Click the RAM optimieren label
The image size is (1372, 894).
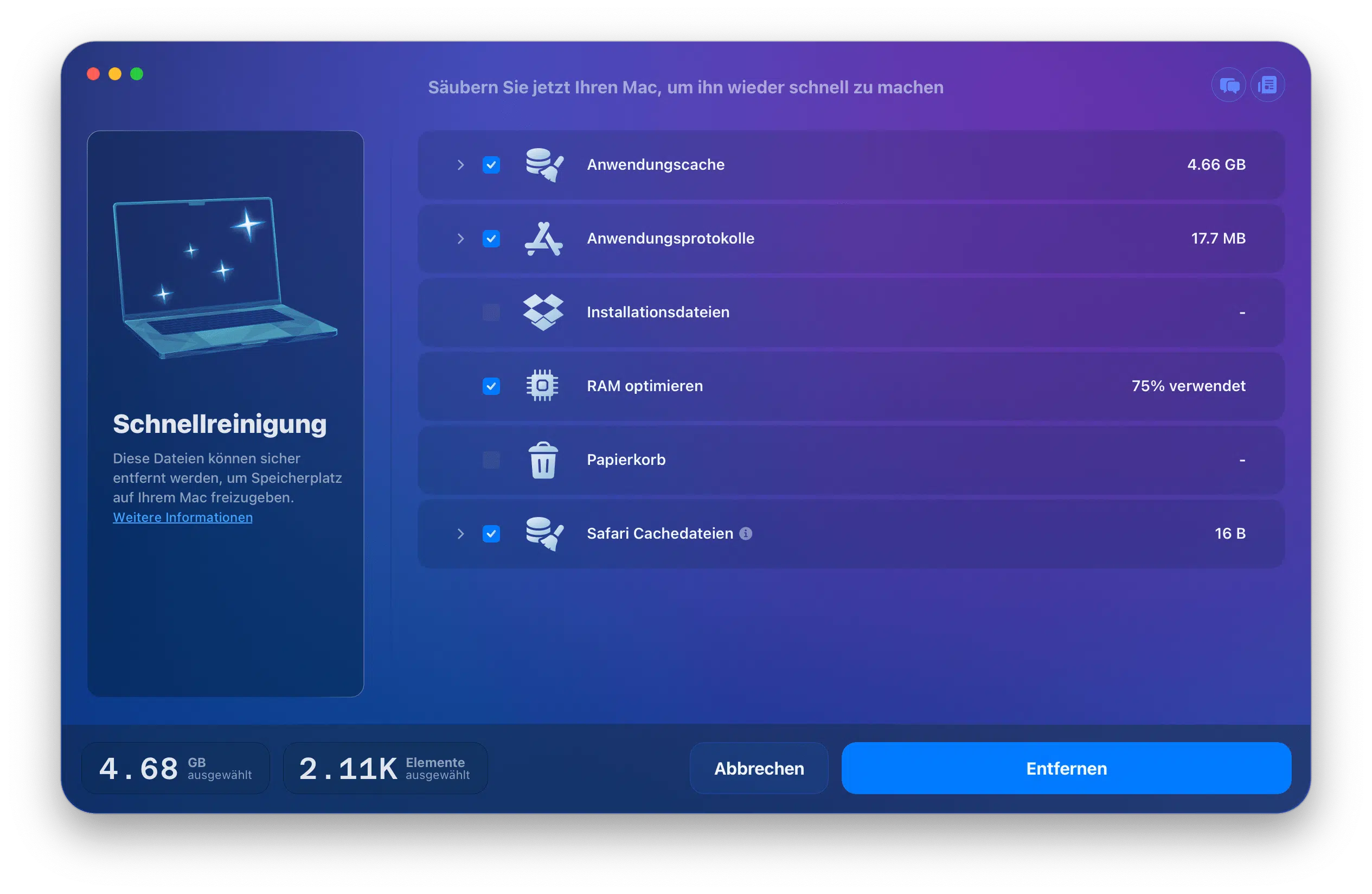[645, 386]
